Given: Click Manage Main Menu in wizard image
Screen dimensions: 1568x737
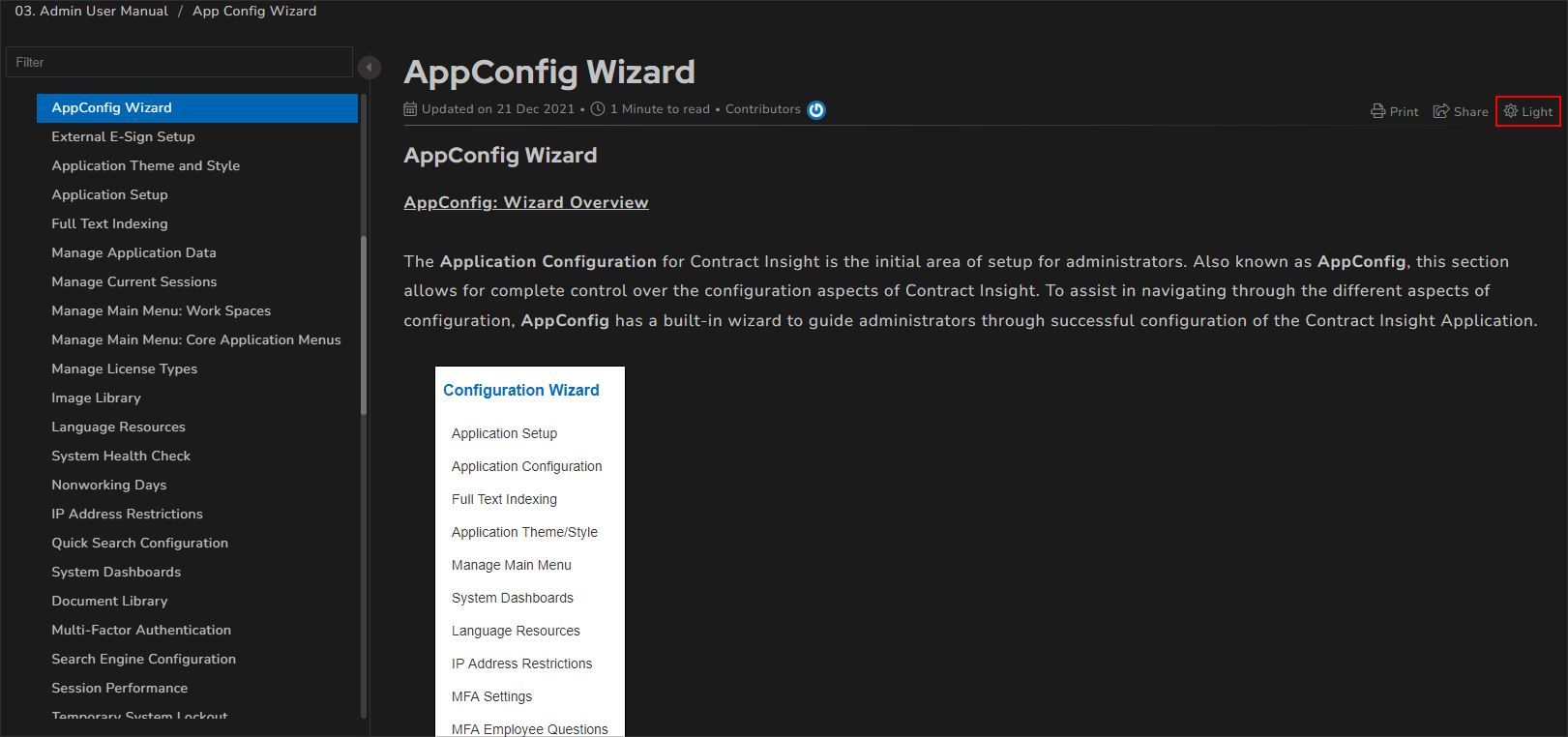Looking at the screenshot, I should pyautogui.click(x=511, y=565).
